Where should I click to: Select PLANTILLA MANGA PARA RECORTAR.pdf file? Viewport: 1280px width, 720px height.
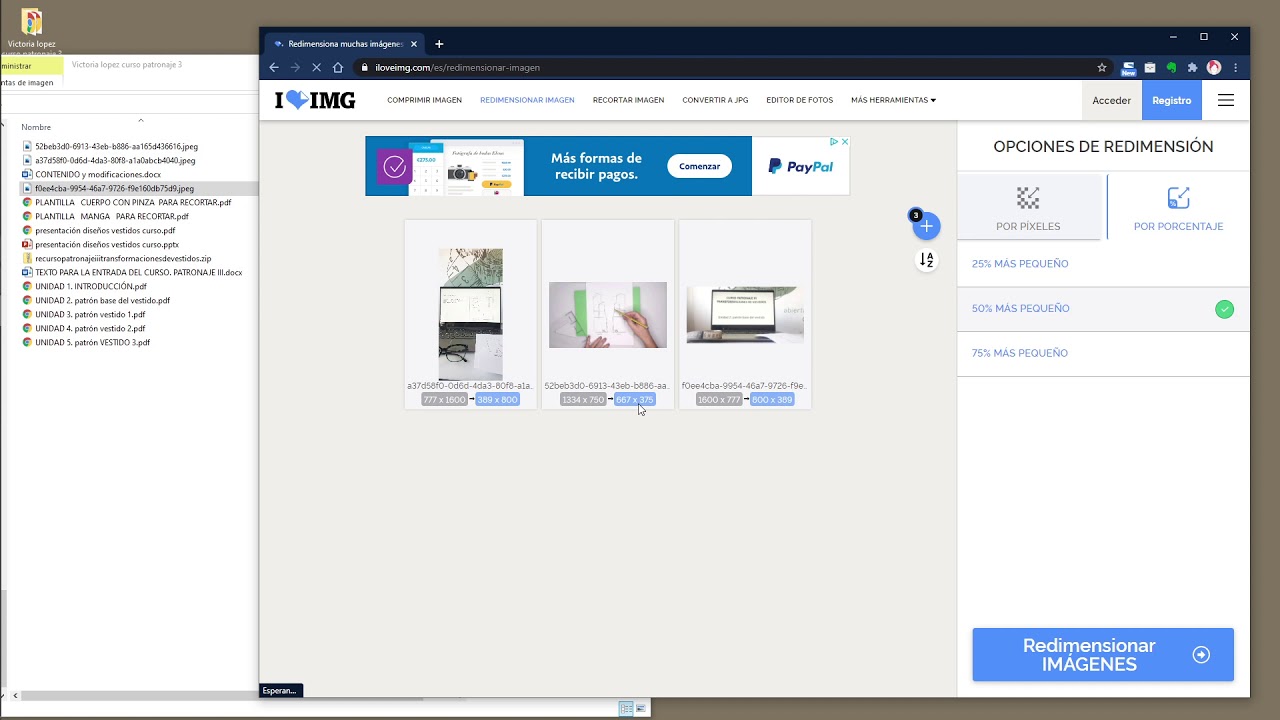112,216
